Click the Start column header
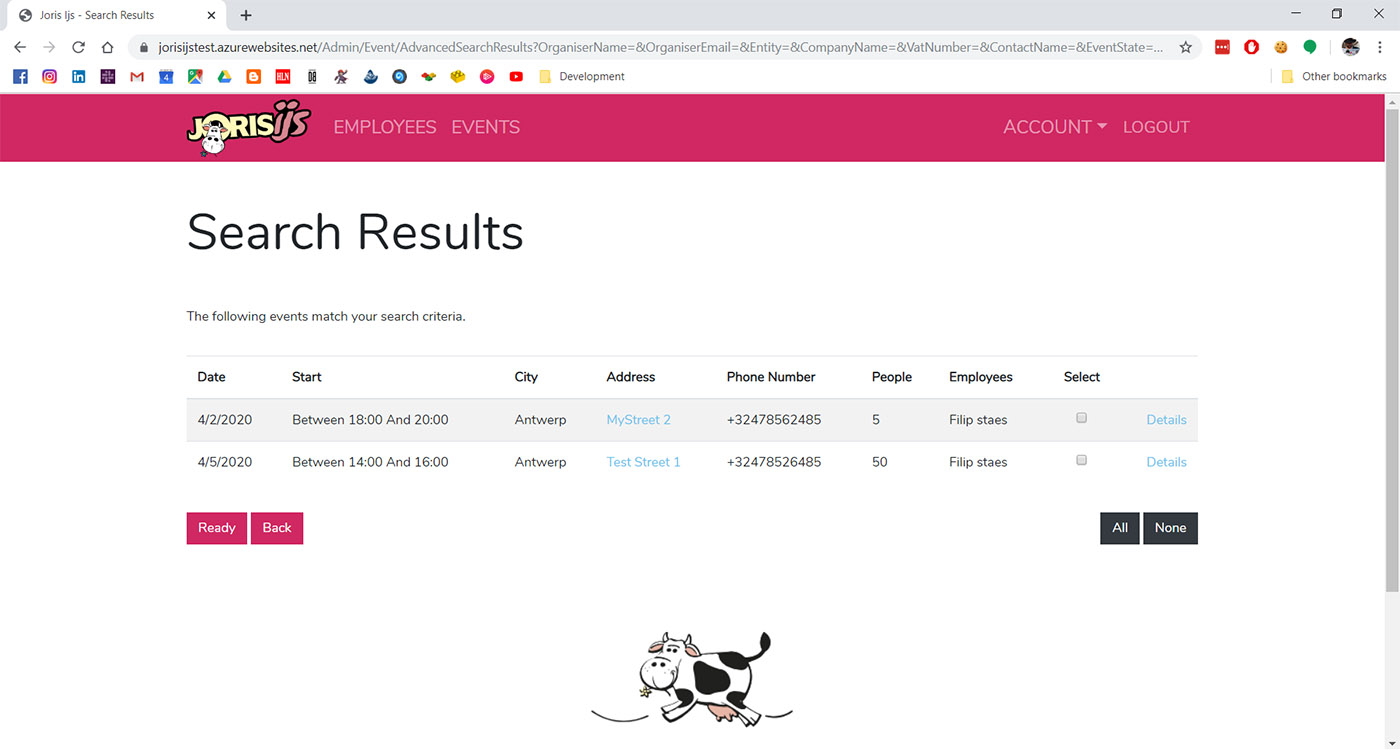The image size is (1400, 750). click(307, 377)
